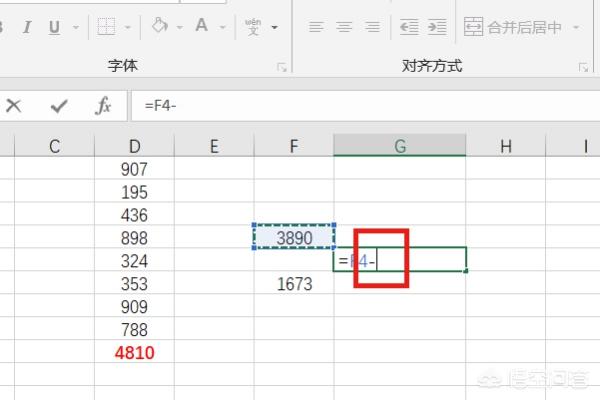Click inside the editing cell =F4-
Viewport: 600px width, 400px height.
click(x=400, y=260)
